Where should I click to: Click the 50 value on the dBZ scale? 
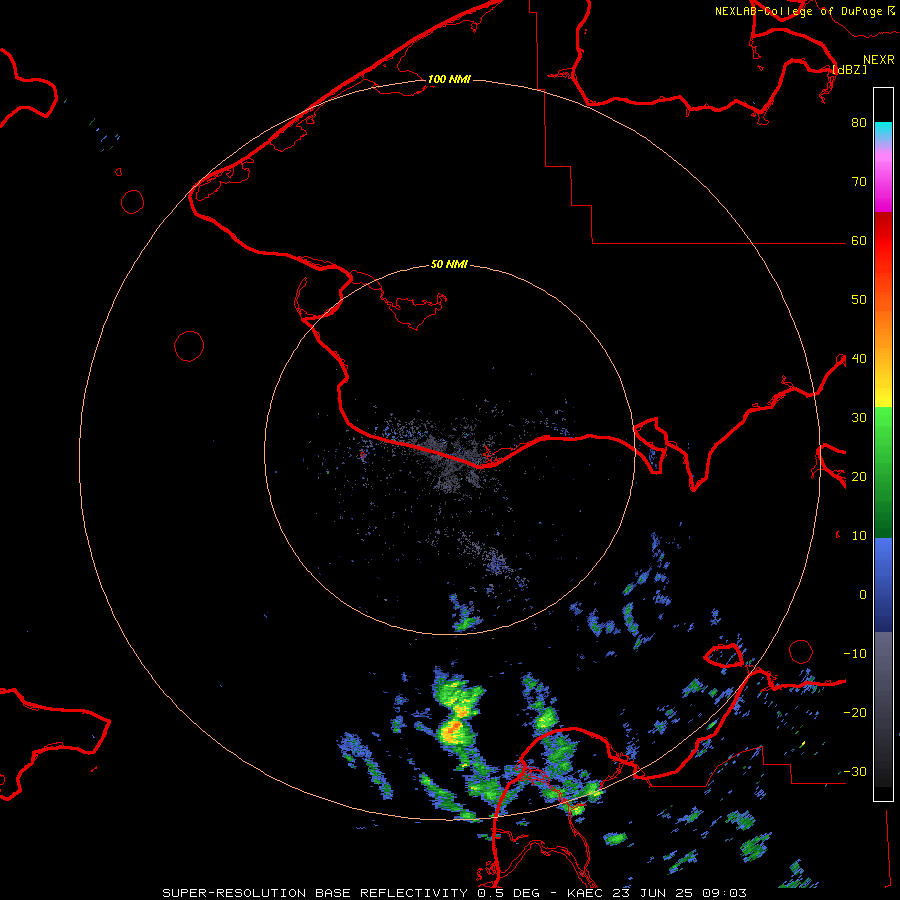[x=859, y=300]
